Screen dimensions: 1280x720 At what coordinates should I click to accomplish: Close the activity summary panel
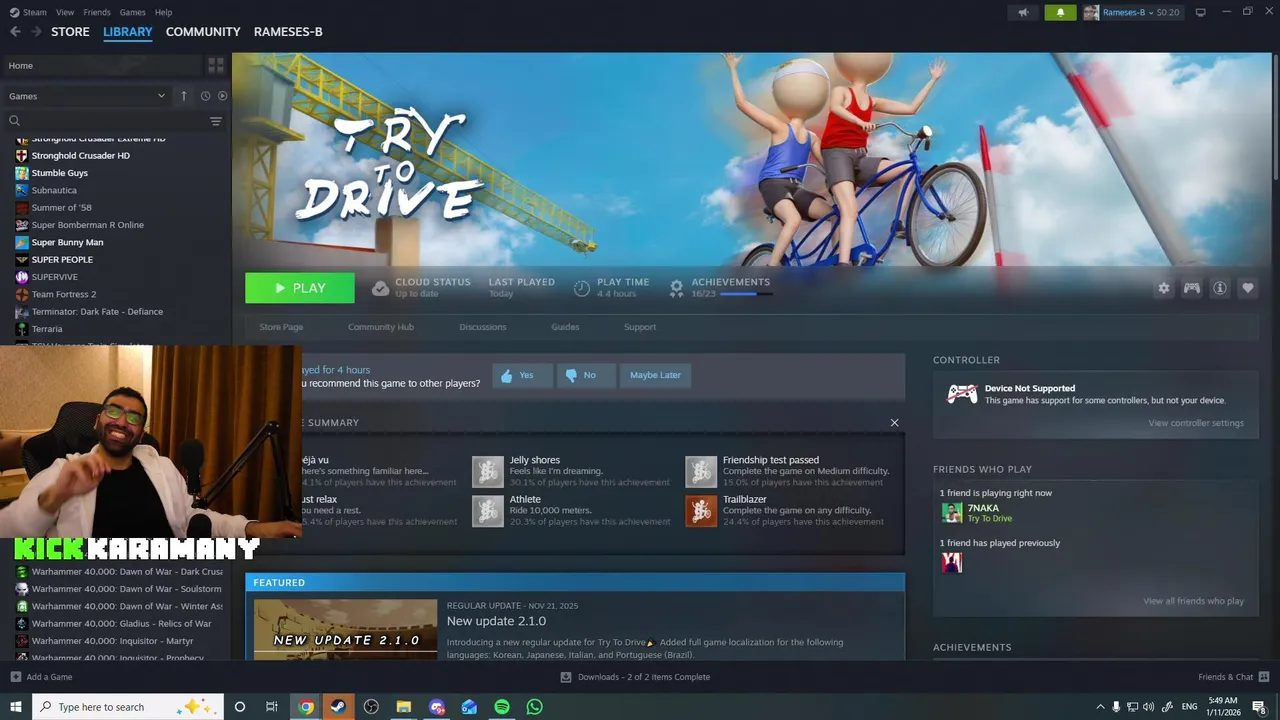coord(894,422)
